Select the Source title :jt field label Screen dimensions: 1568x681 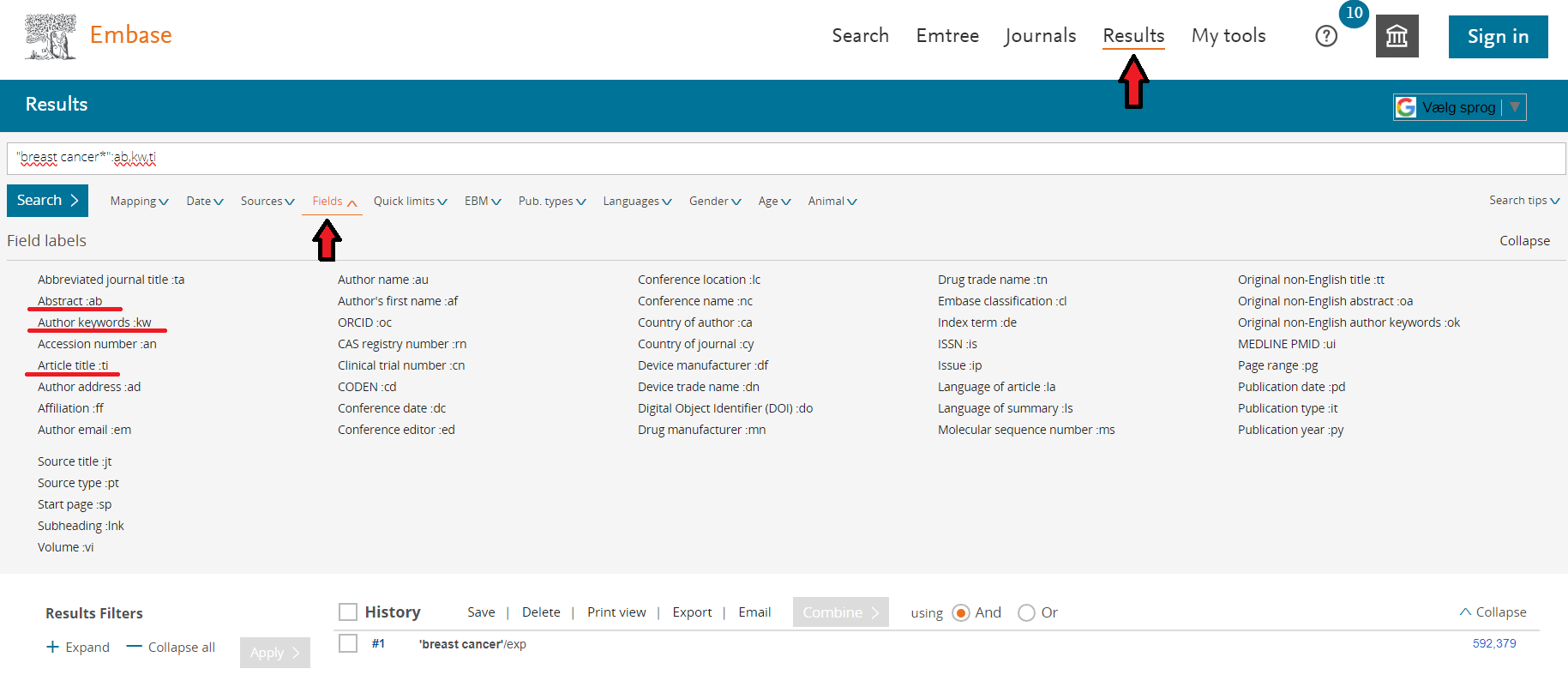(75, 461)
